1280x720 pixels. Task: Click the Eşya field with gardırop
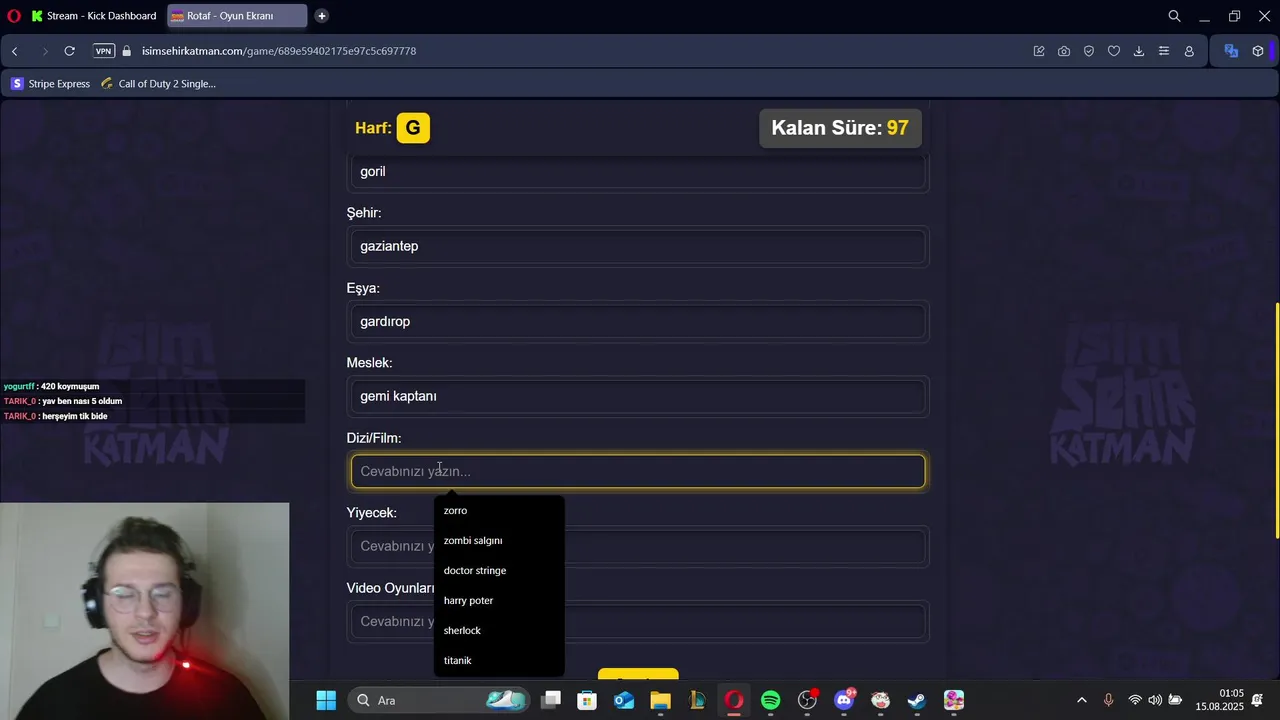[638, 321]
